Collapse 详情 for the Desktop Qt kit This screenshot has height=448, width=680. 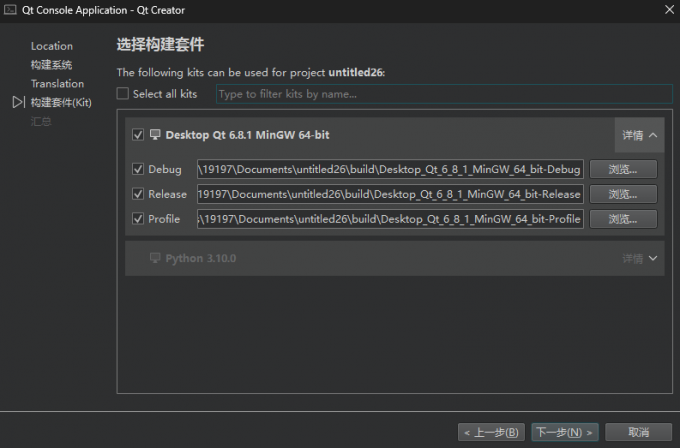[639, 135]
